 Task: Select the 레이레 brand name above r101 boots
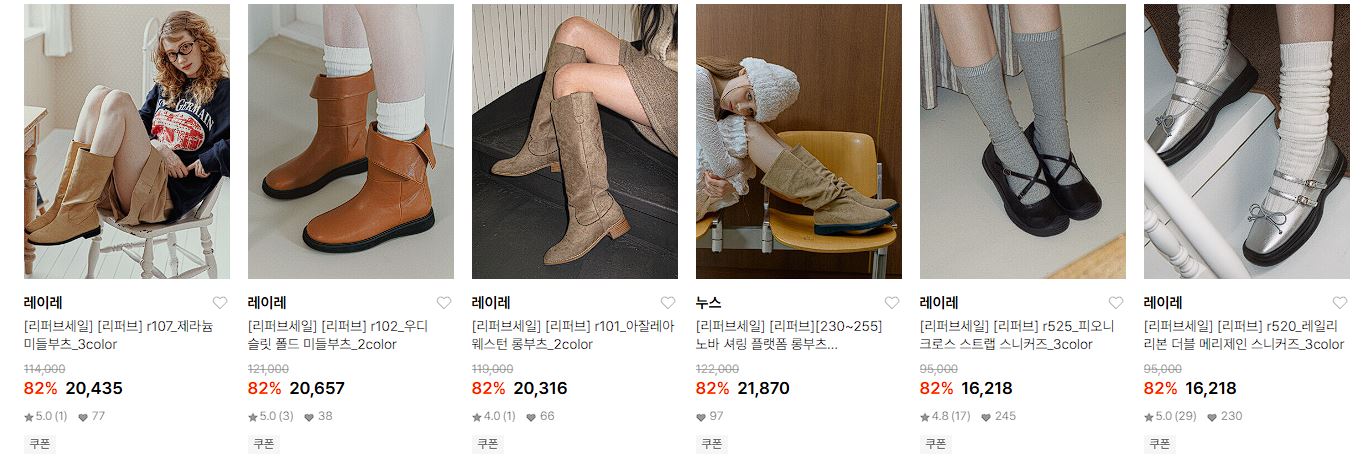point(491,302)
